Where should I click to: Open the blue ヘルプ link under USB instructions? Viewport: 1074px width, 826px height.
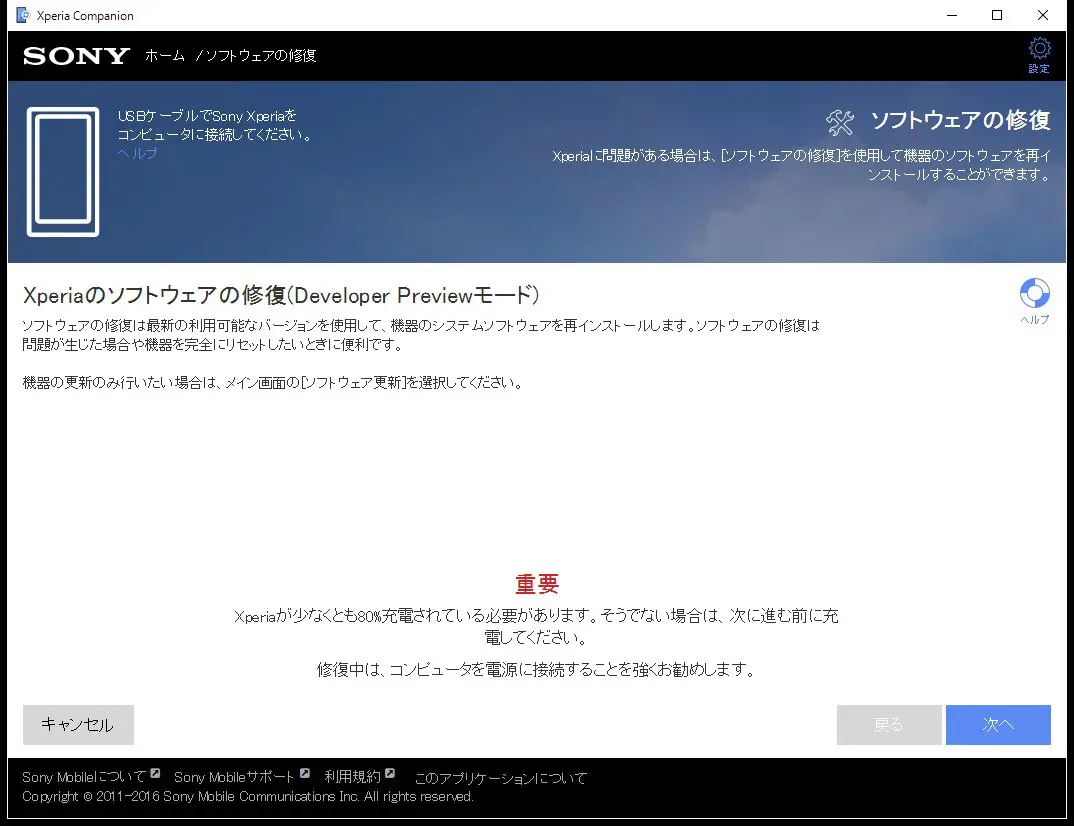137,153
